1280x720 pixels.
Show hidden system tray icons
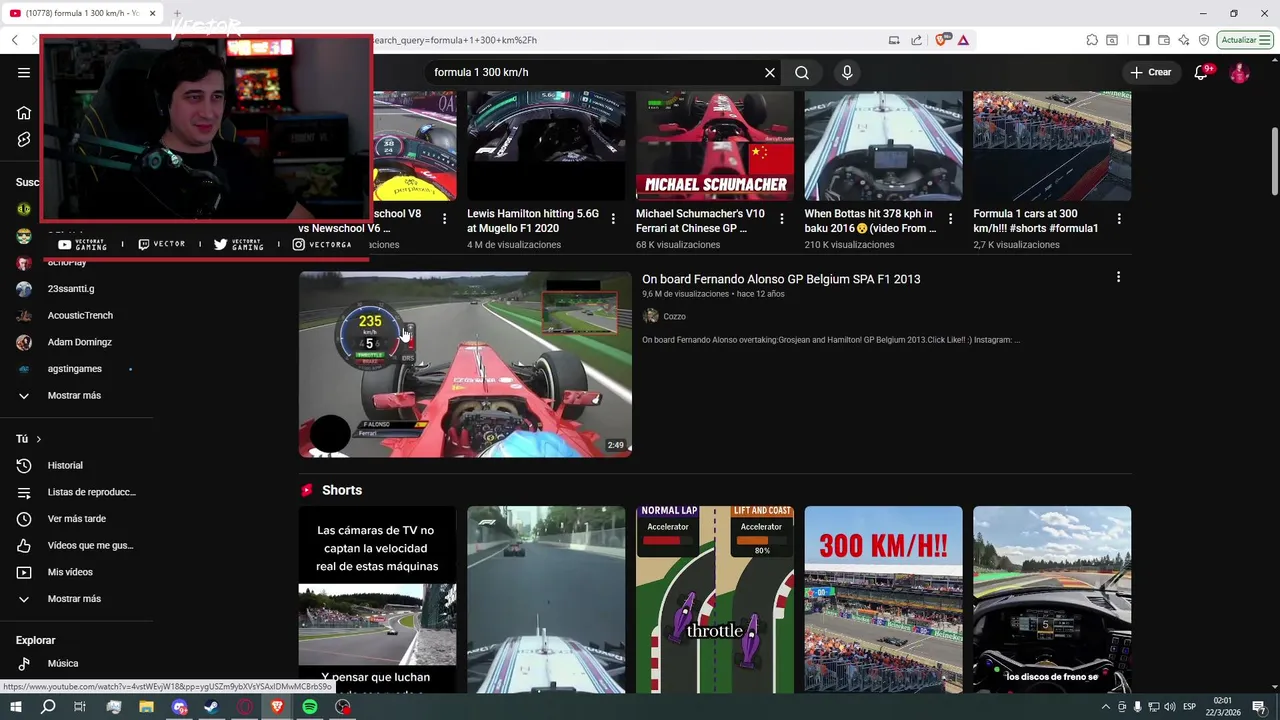(1106, 707)
